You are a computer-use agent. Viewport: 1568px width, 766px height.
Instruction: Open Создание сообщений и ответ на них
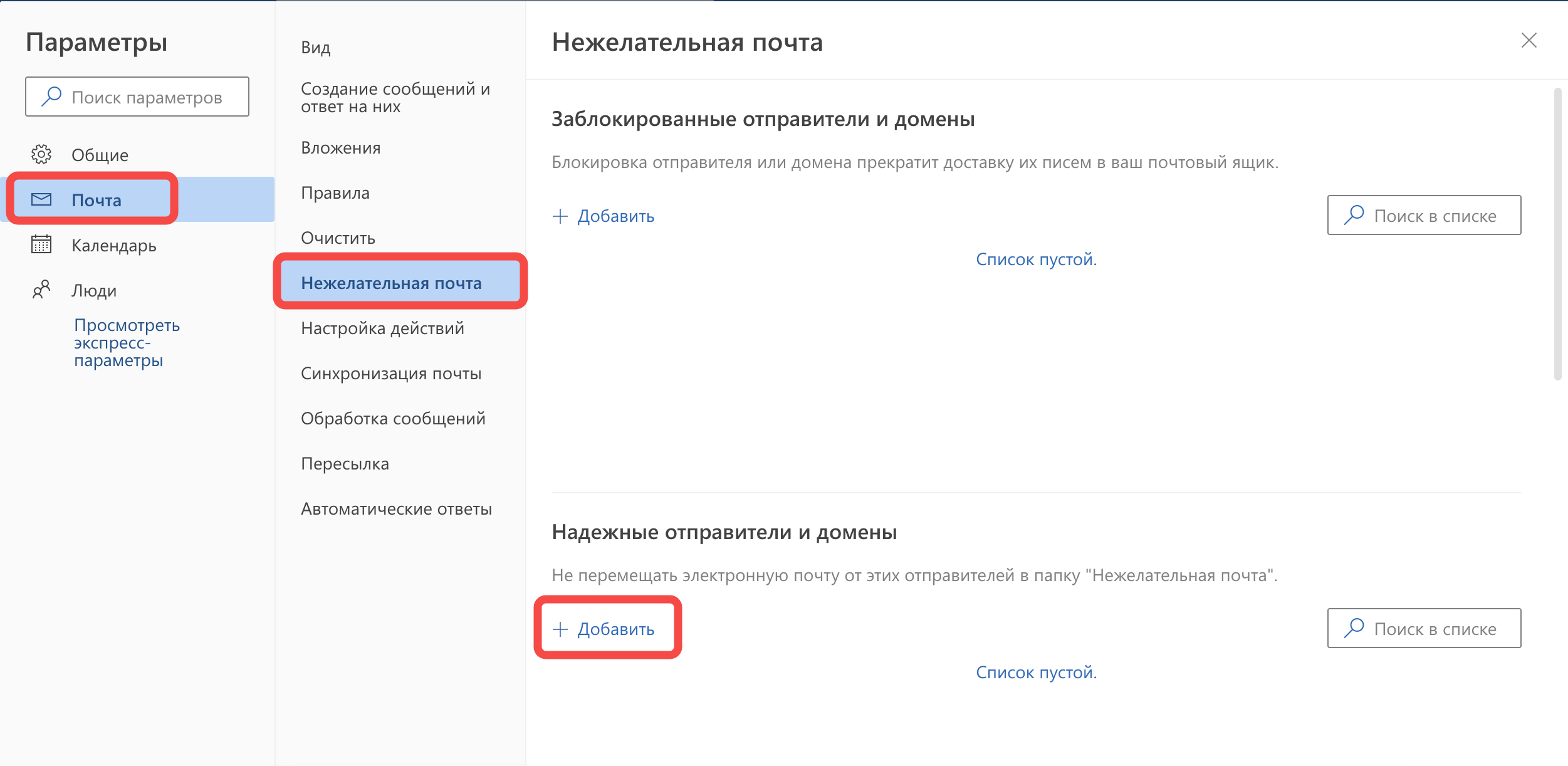[x=395, y=98]
